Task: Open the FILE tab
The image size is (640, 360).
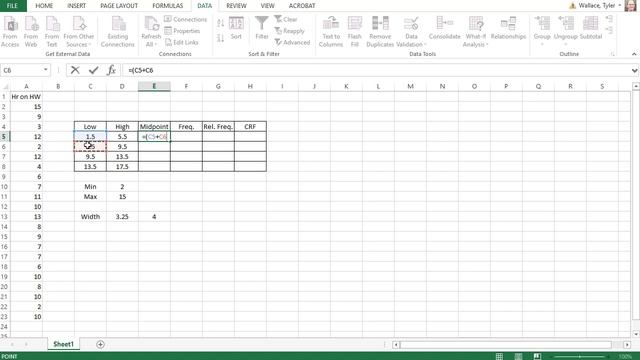Action: coord(13,6)
